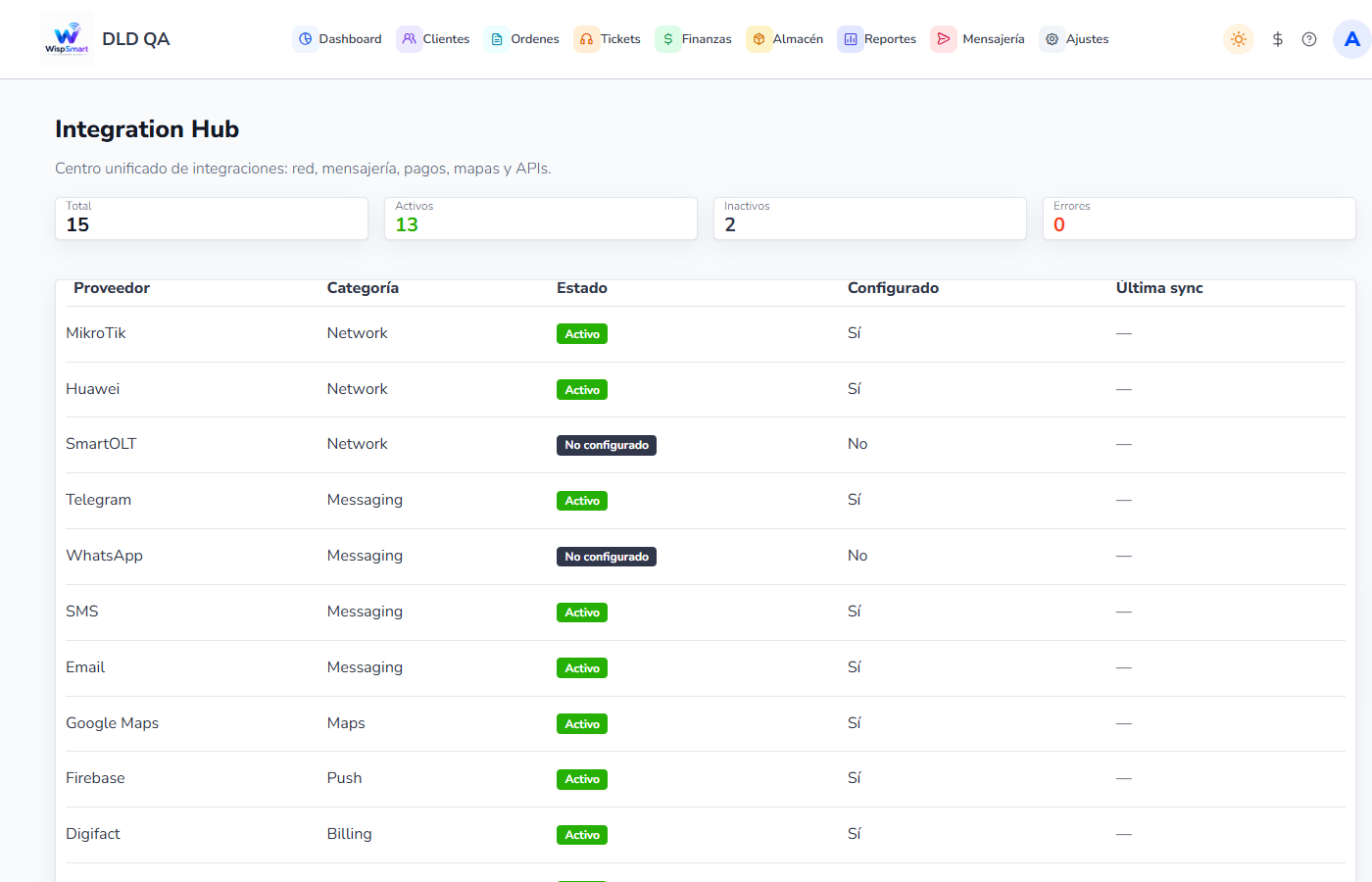Click the Total integrations card
The width and height of the screenshot is (1372, 882).
coord(212,219)
